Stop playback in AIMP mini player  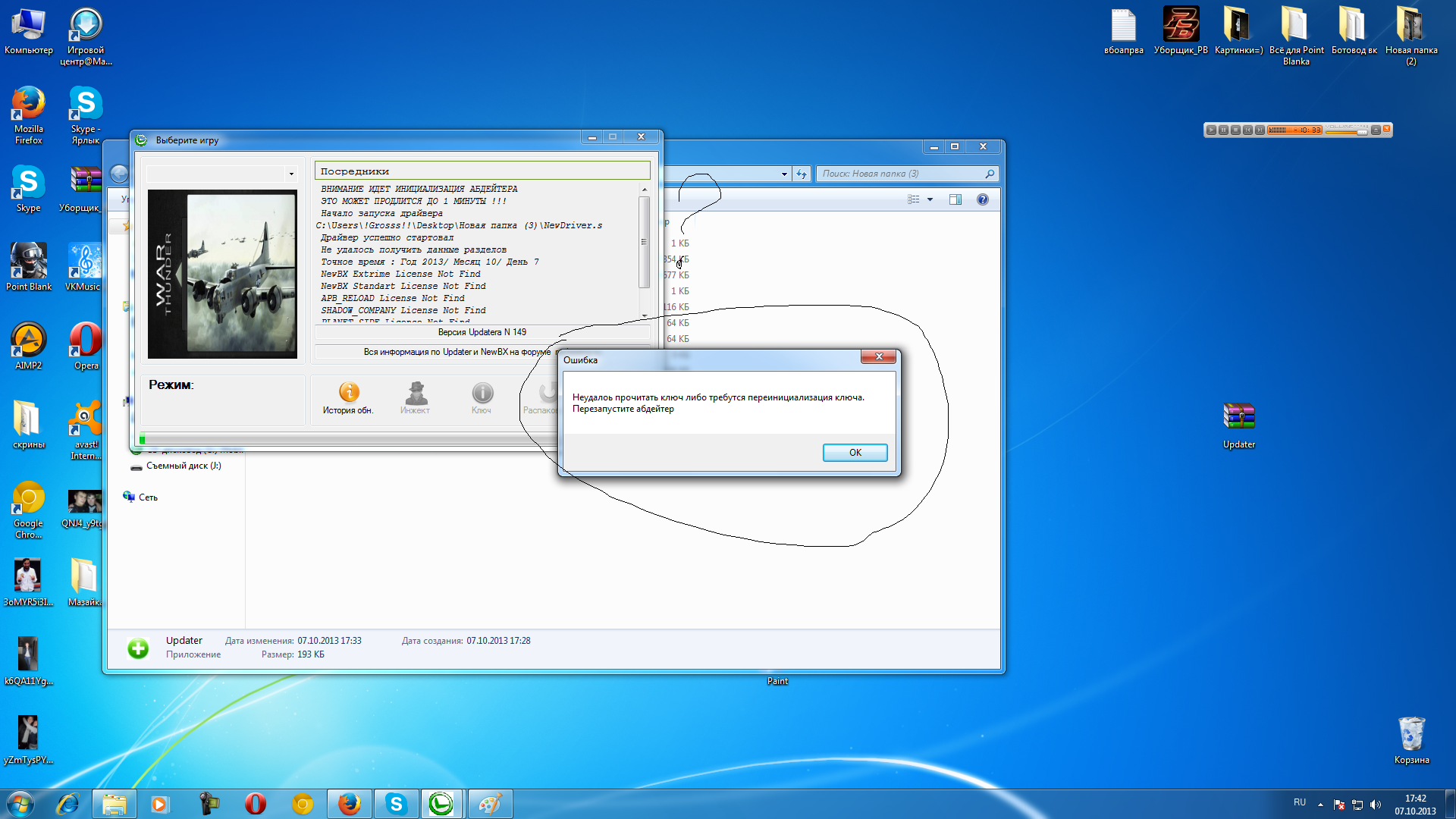coord(1235,130)
